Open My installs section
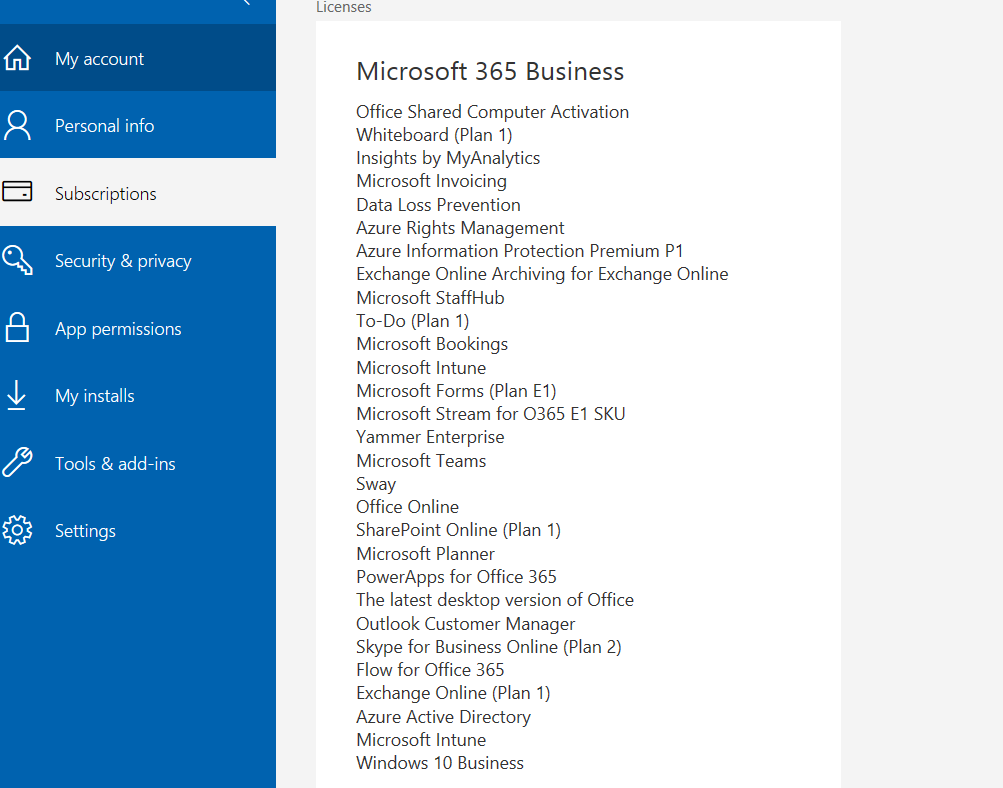The height and width of the screenshot is (788, 1003). click(x=138, y=395)
